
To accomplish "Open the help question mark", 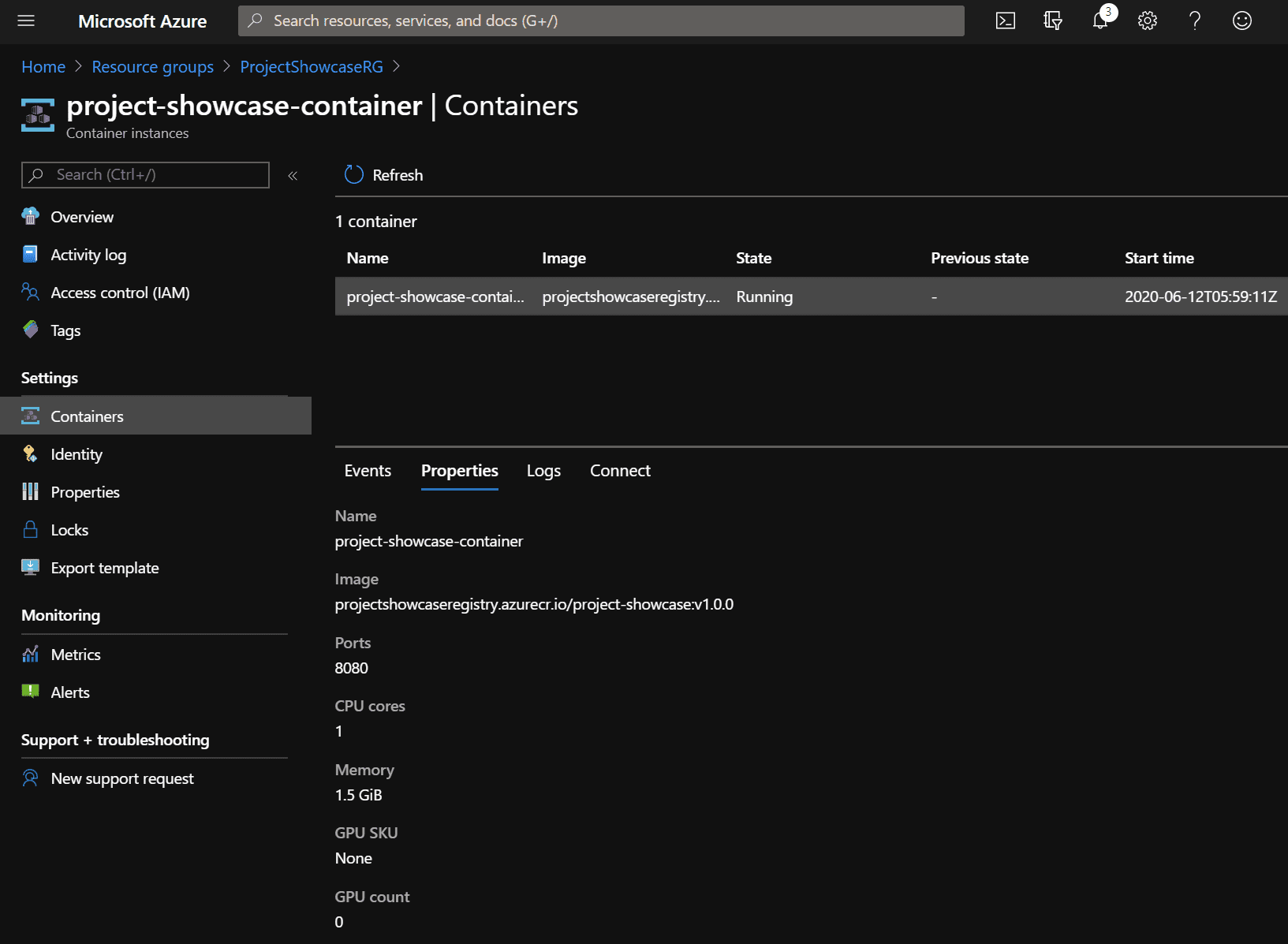I will [x=1195, y=21].
